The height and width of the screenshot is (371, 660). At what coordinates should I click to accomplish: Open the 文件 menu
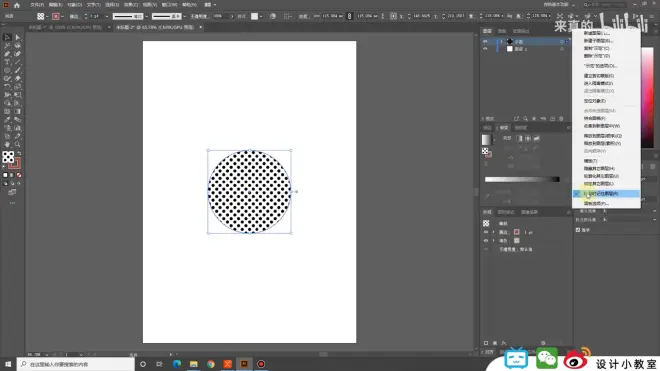37,5
